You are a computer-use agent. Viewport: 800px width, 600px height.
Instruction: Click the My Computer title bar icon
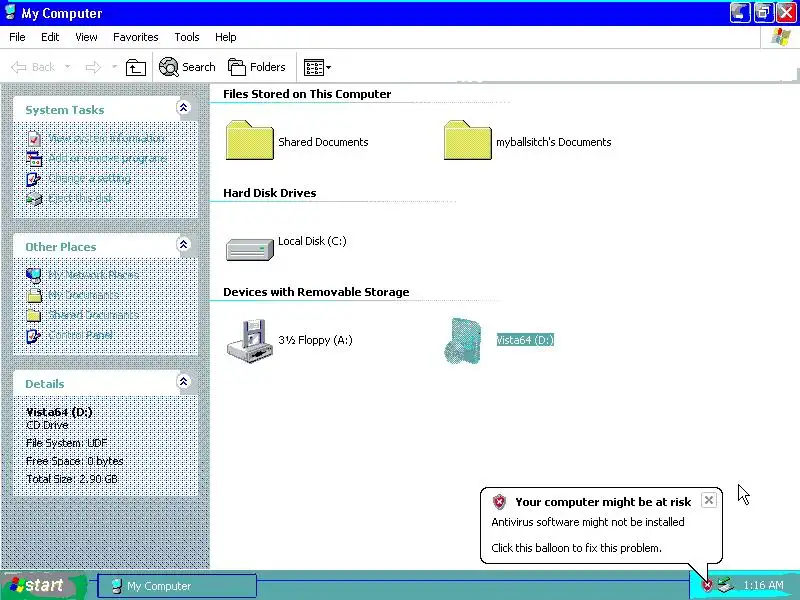[x=10, y=12]
